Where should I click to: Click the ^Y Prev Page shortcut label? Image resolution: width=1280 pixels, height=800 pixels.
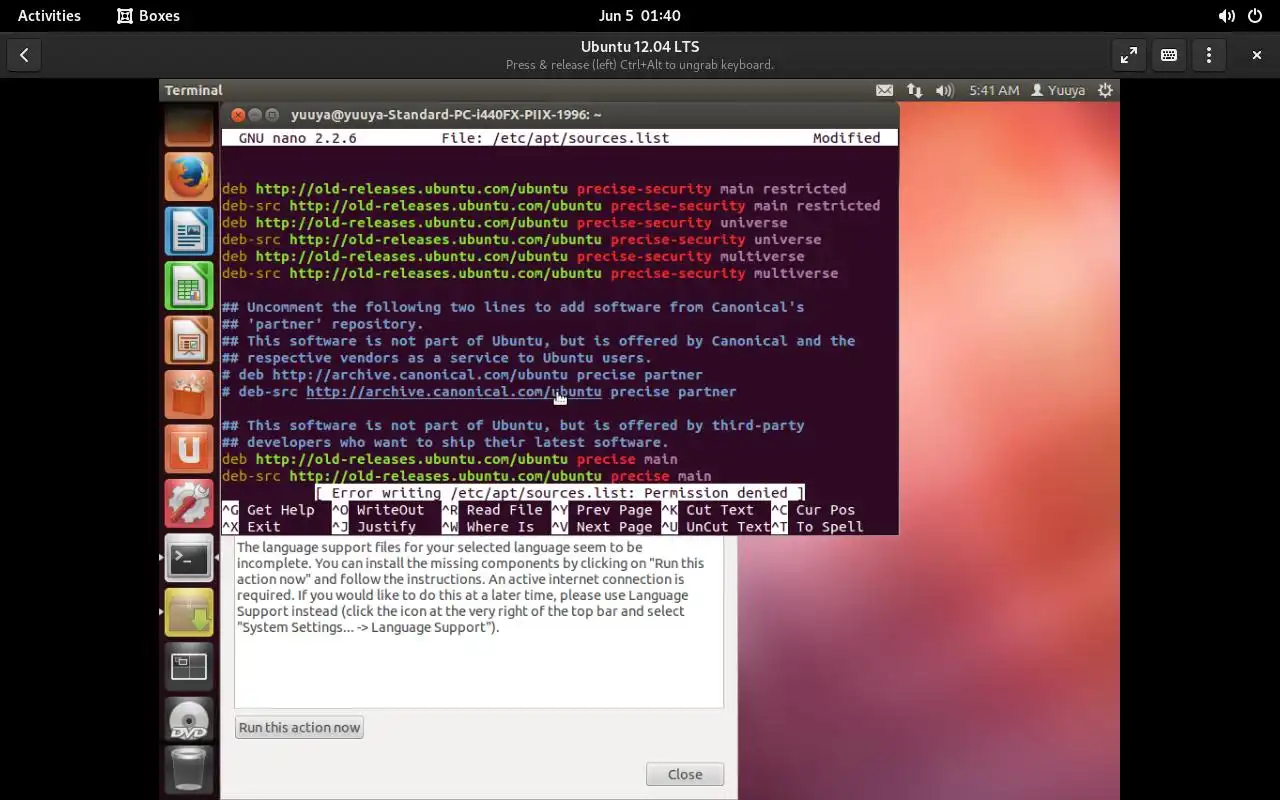click(602, 510)
